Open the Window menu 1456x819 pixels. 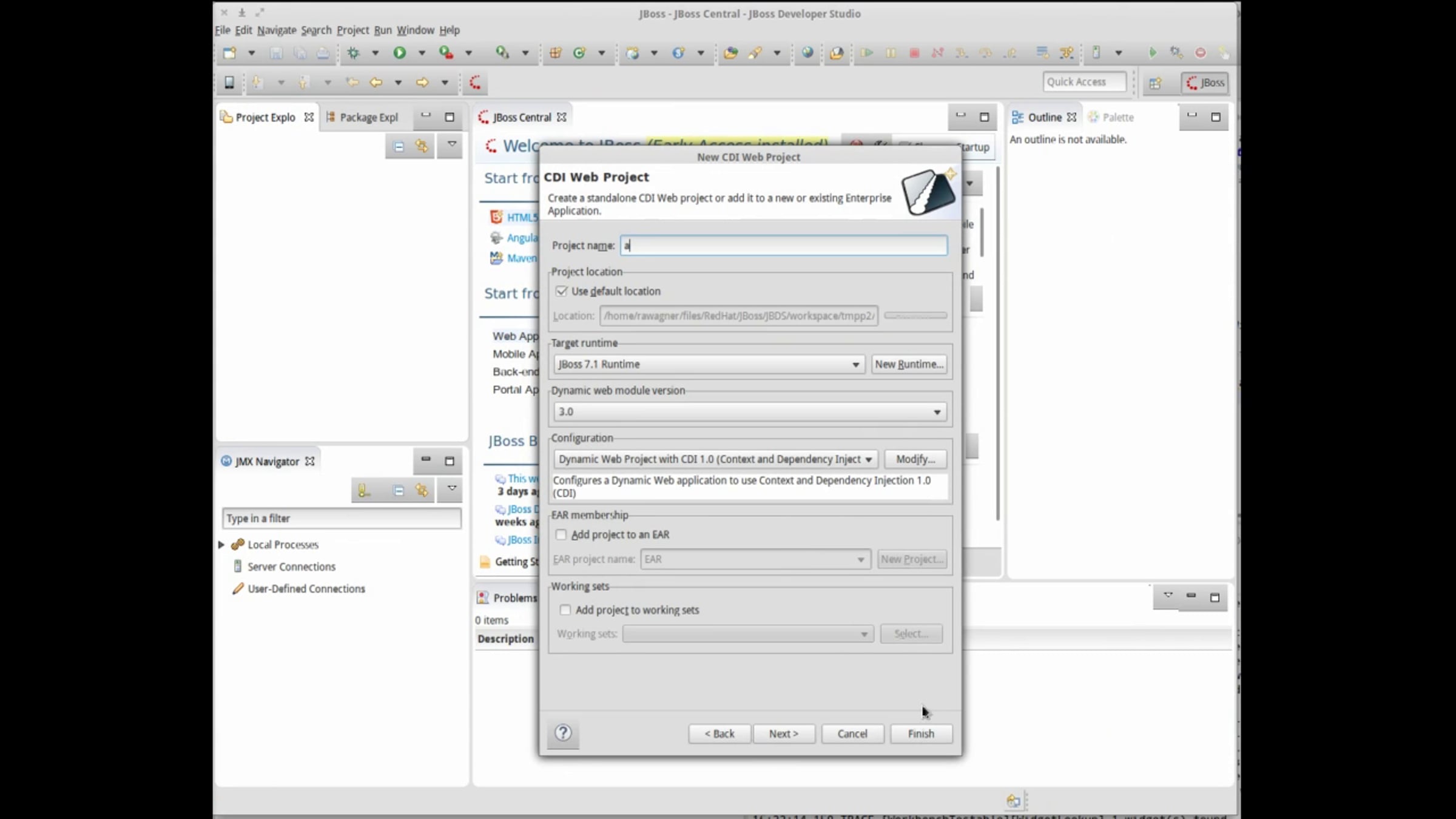[x=416, y=30]
